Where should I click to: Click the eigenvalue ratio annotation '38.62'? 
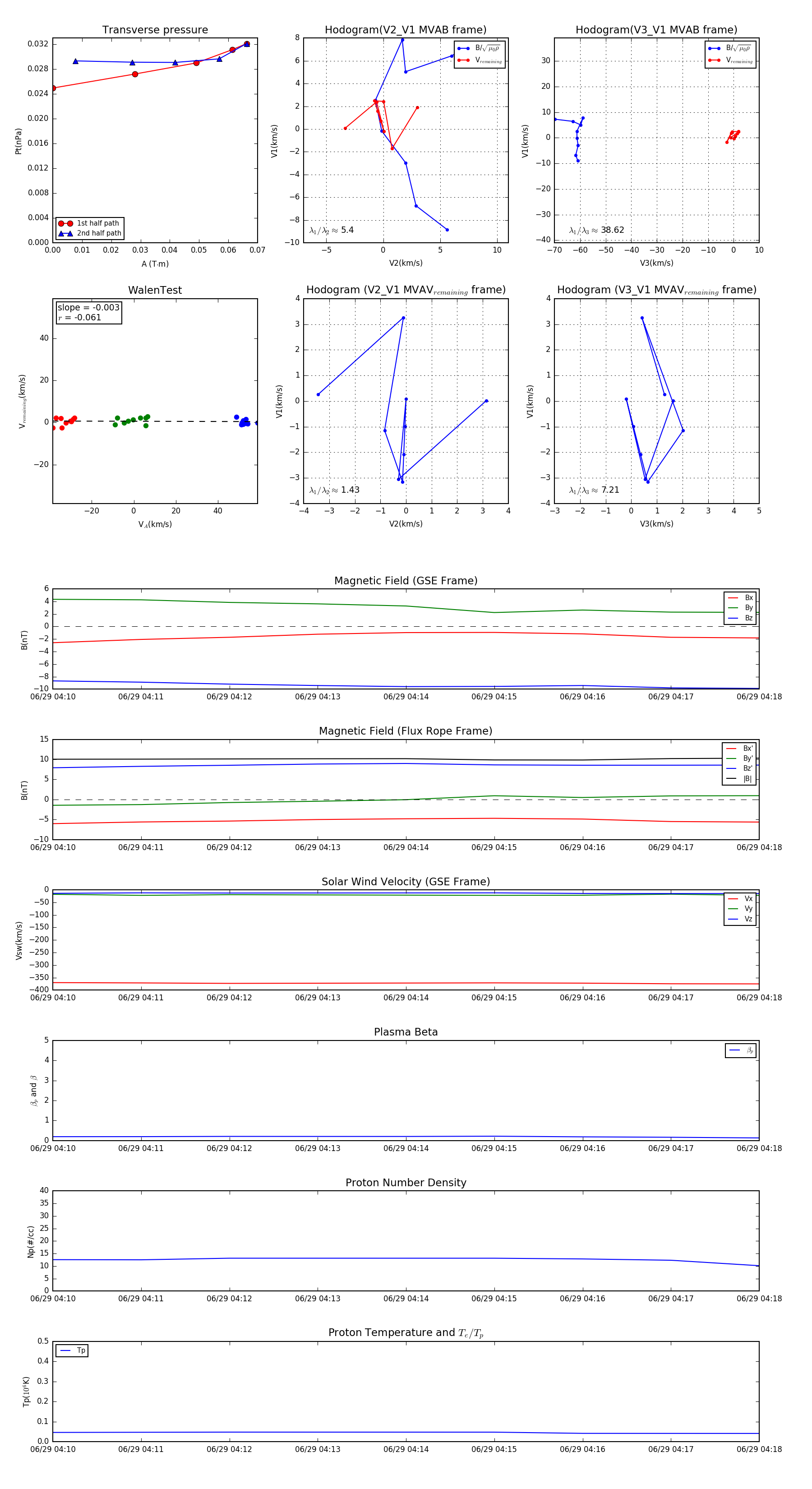(596, 230)
